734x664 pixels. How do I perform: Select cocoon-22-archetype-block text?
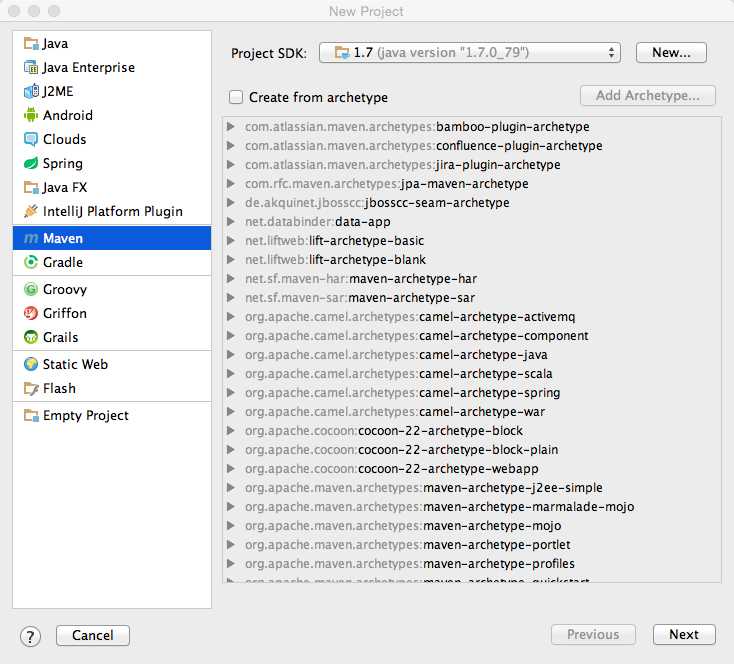point(440,431)
